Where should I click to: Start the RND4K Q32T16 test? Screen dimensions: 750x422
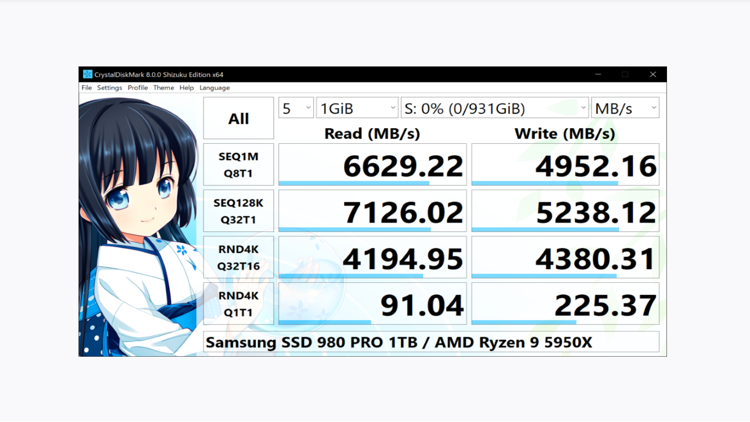(238, 257)
